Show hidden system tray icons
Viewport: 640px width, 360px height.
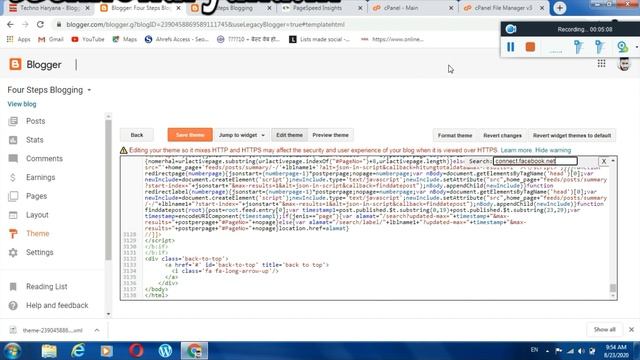point(547,351)
